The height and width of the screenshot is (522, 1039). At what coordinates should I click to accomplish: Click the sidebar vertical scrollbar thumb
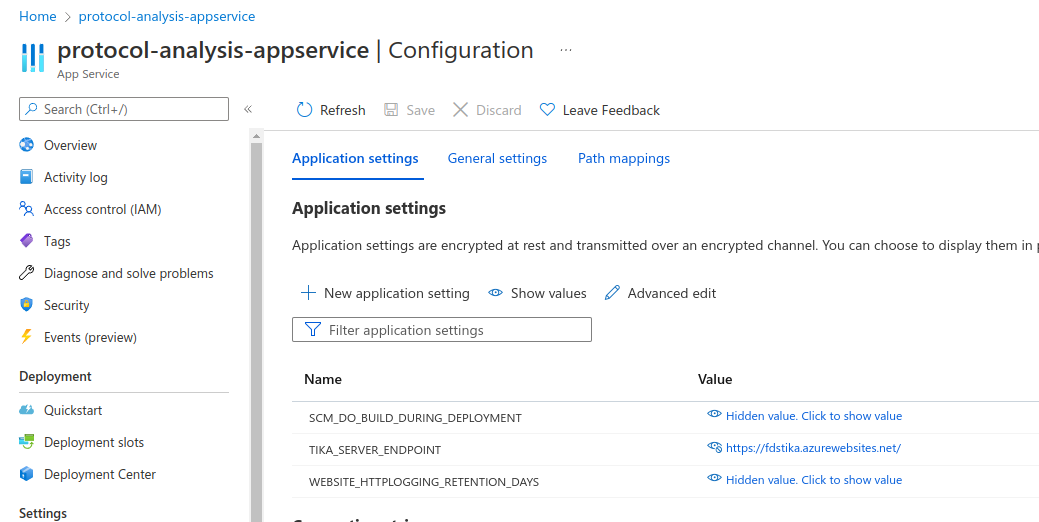click(x=256, y=331)
